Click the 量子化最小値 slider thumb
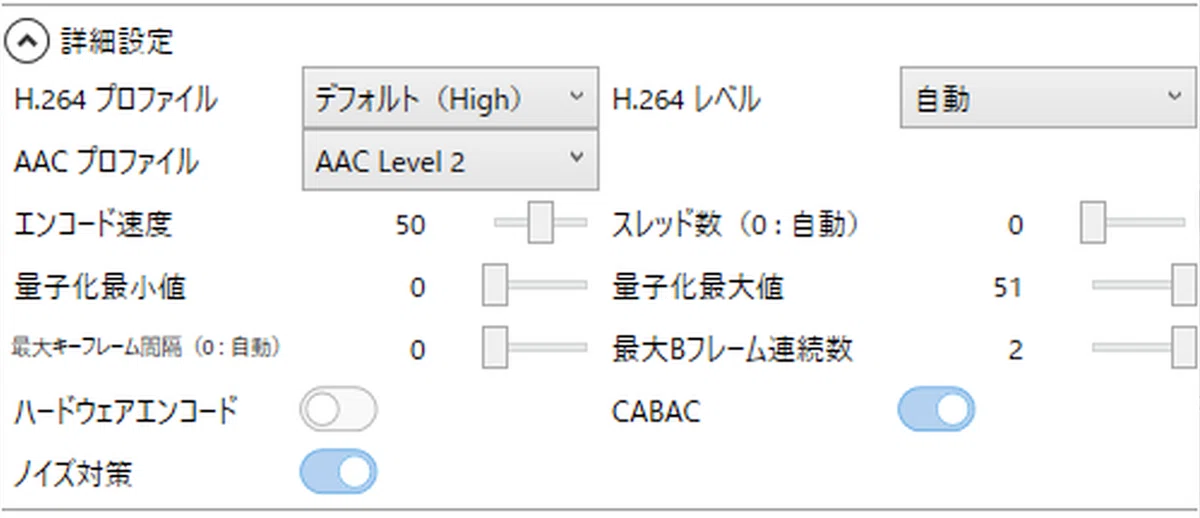The width and height of the screenshot is (1200, 518). (495, 286)
